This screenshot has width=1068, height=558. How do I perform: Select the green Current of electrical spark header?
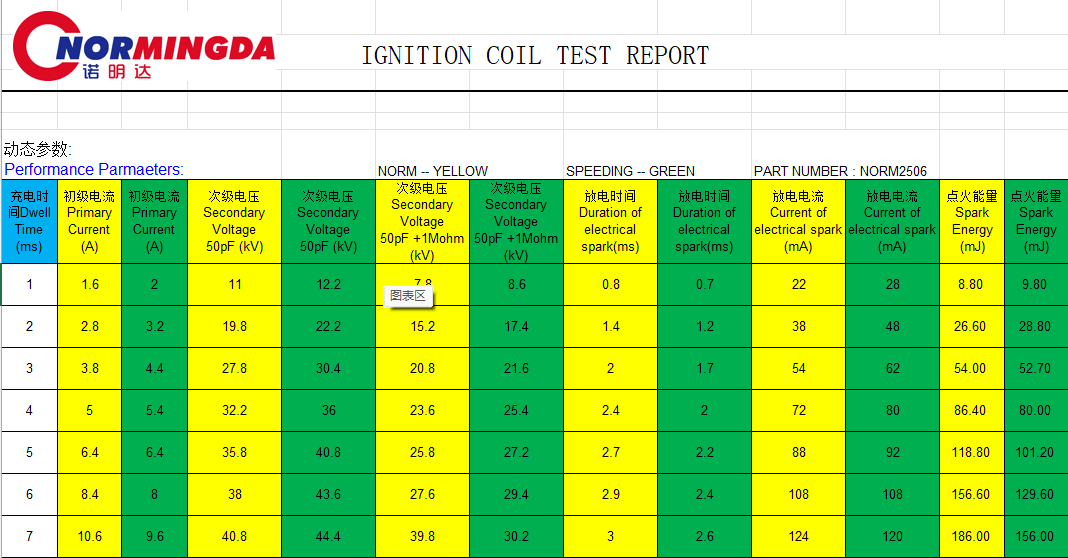point(892,221)
